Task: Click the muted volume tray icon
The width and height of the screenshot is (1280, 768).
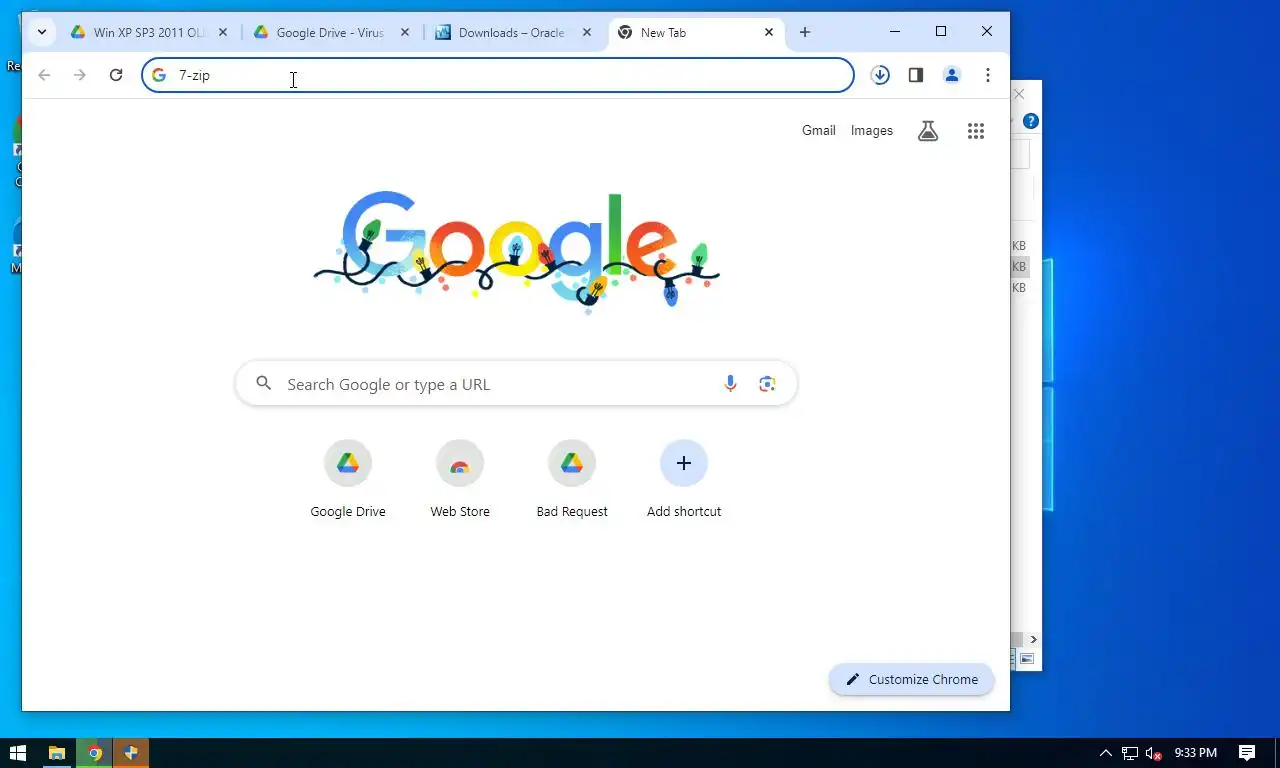Action: pos(1153,753)
